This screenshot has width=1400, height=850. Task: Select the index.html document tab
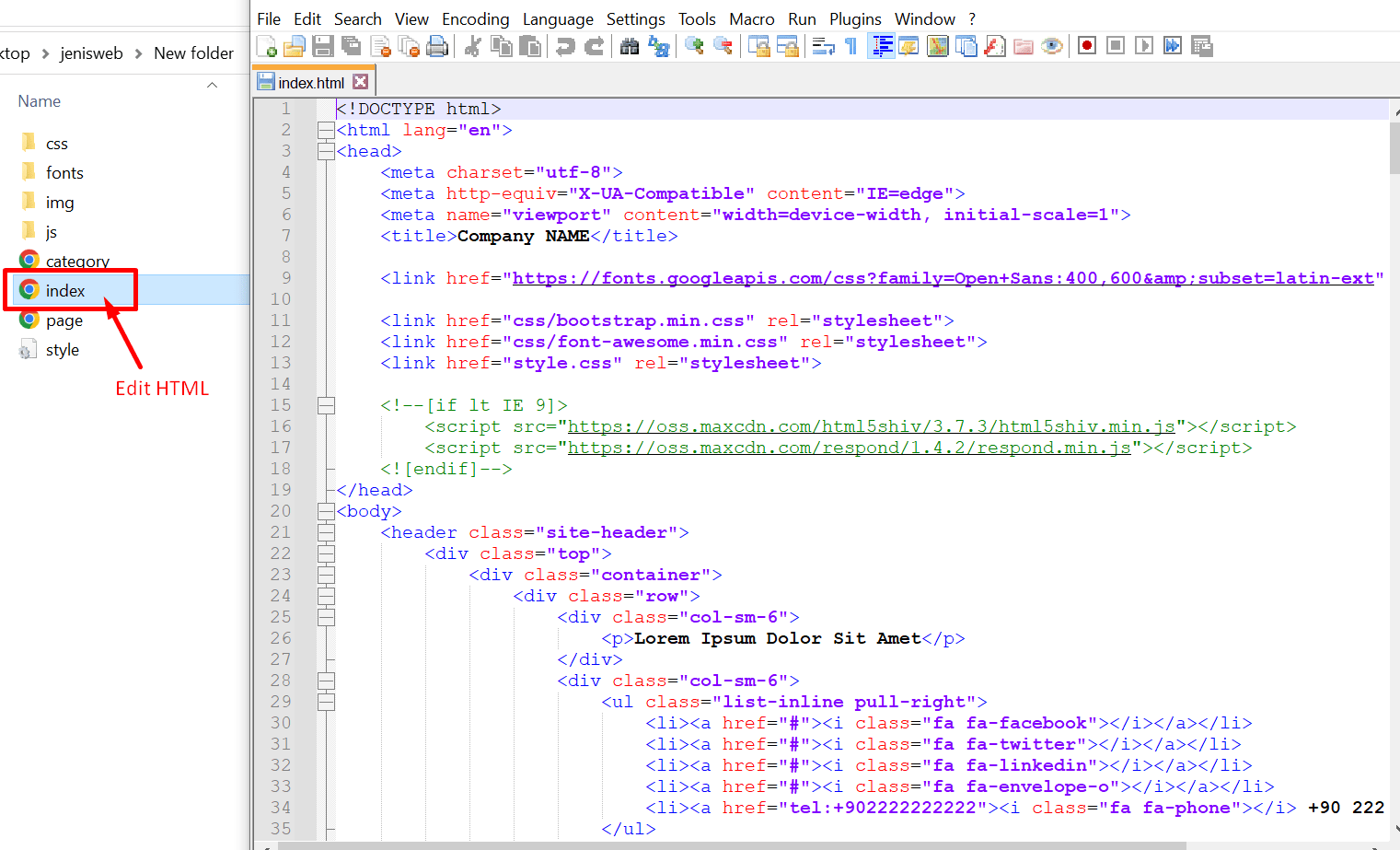click(312, 82)
